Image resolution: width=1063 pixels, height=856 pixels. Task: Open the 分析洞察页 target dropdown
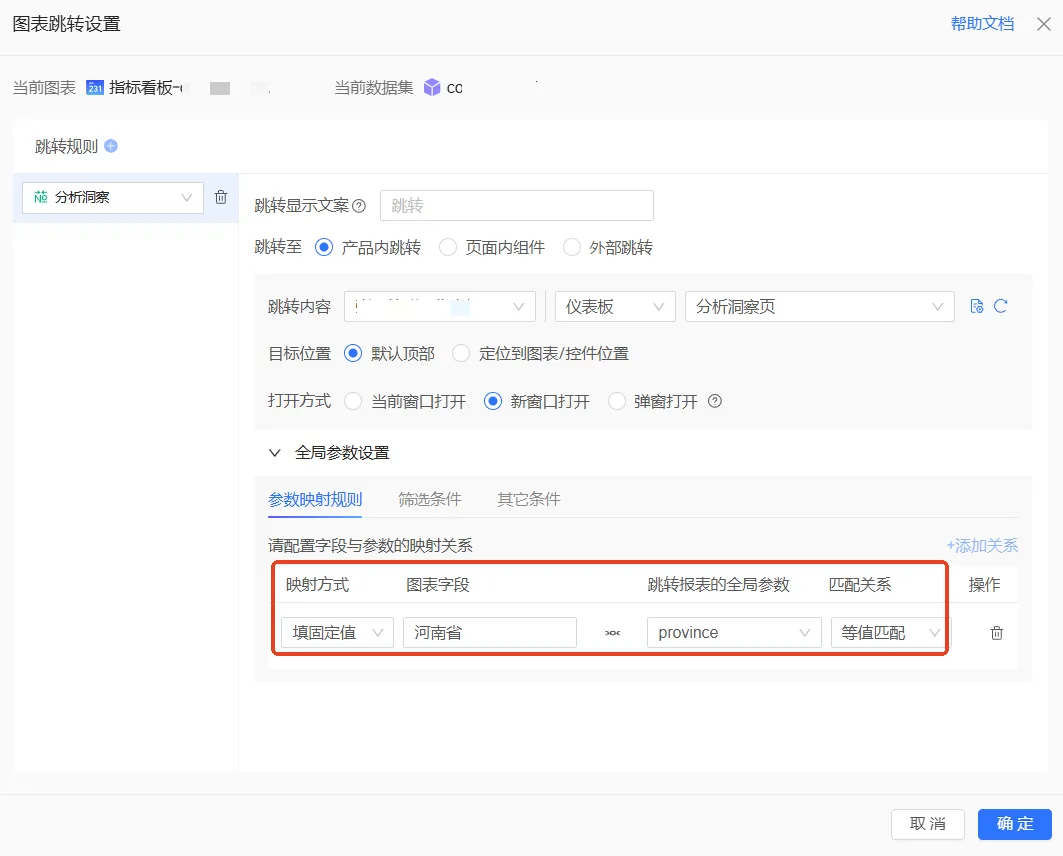pyautogui.click(x=820, y=306)
